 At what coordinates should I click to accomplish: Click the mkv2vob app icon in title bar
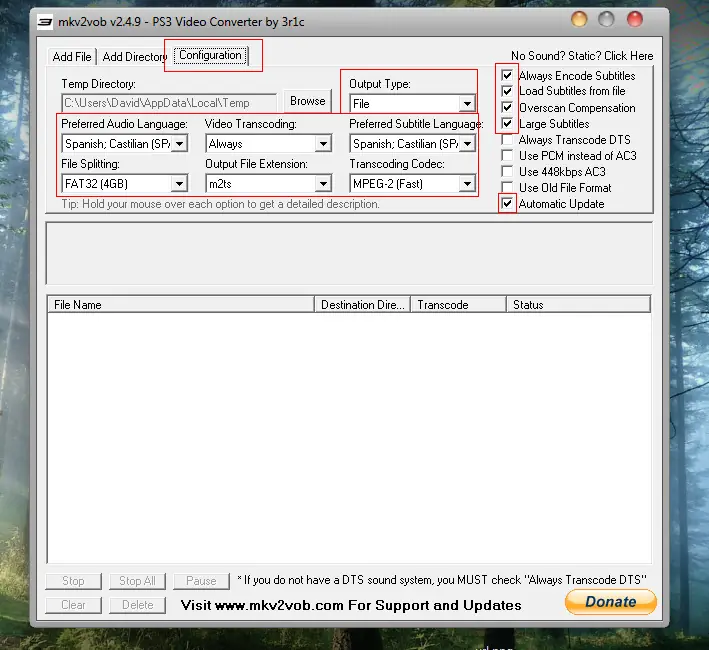click(45, 21)
